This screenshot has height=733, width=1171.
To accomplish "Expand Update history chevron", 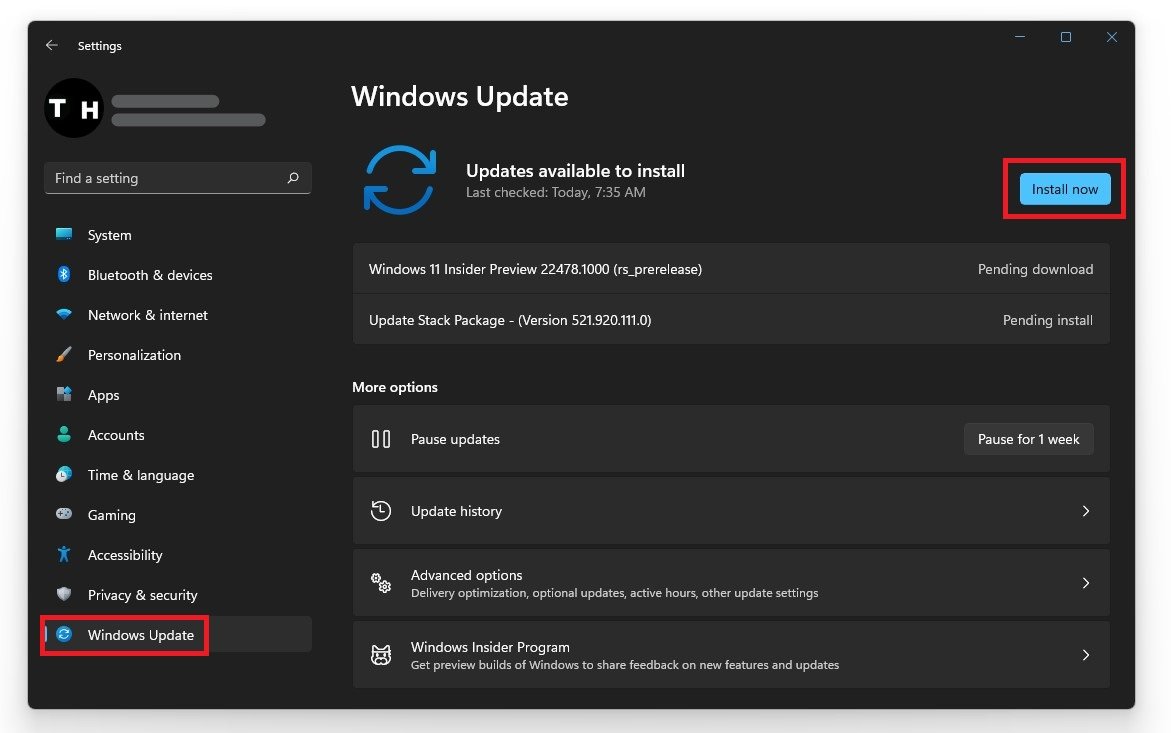I will point(1086,511).
